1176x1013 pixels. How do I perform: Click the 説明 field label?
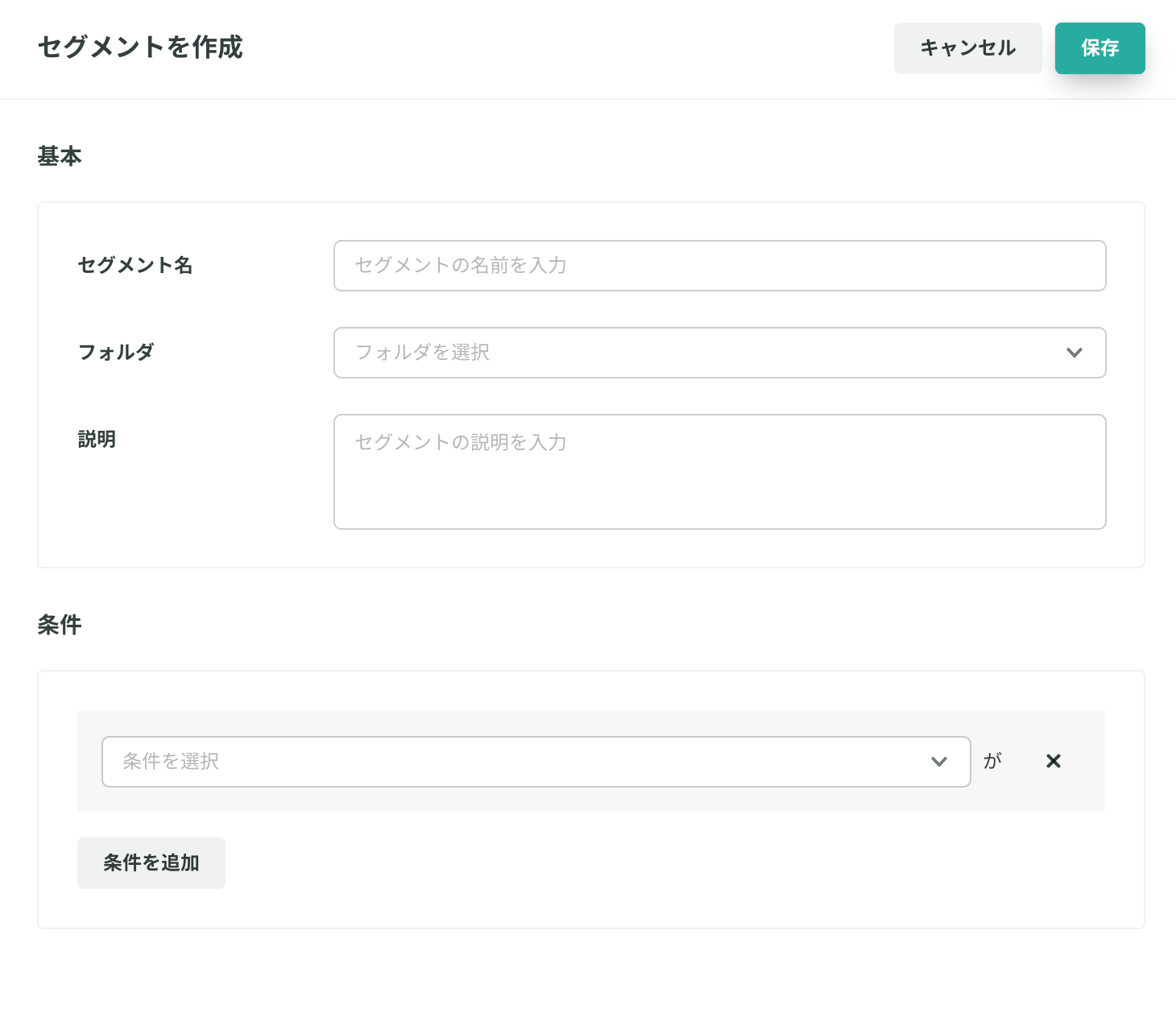97,439
